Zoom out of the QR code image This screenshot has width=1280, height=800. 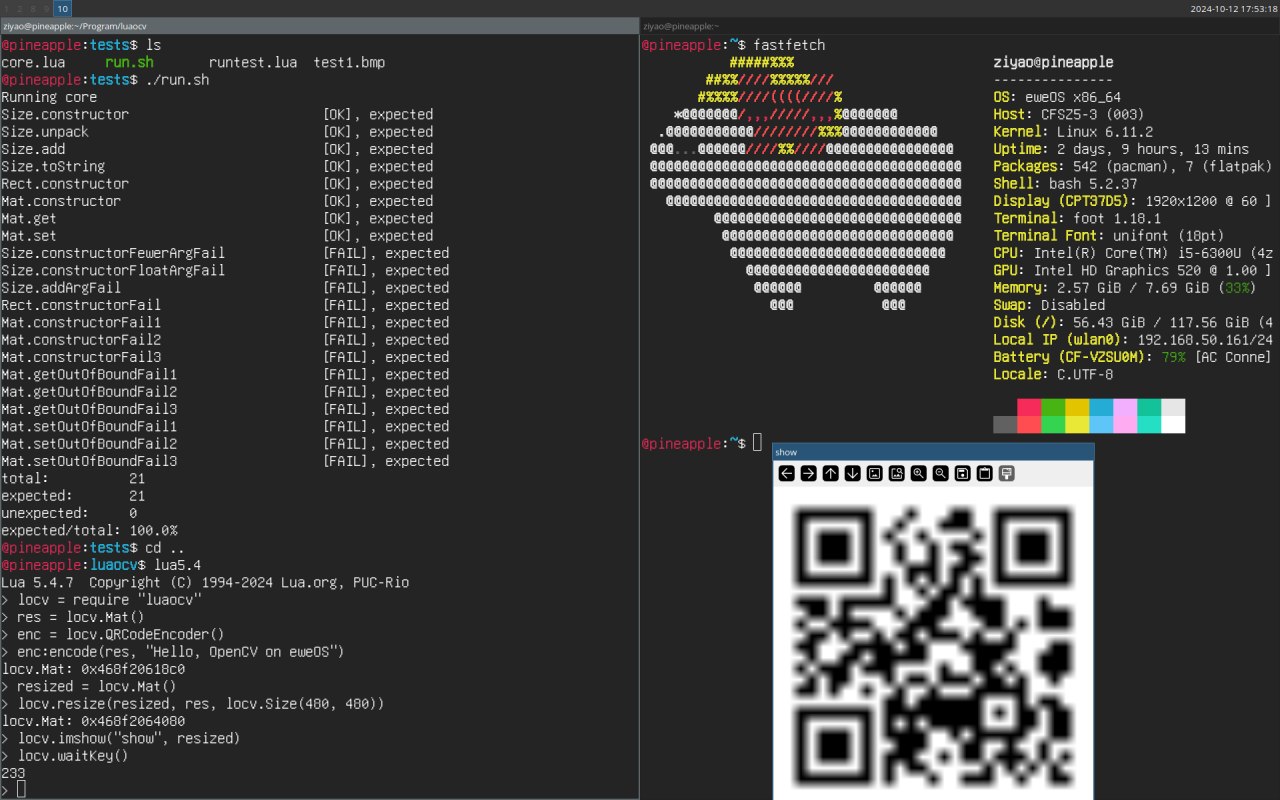[x=941, y=473]
